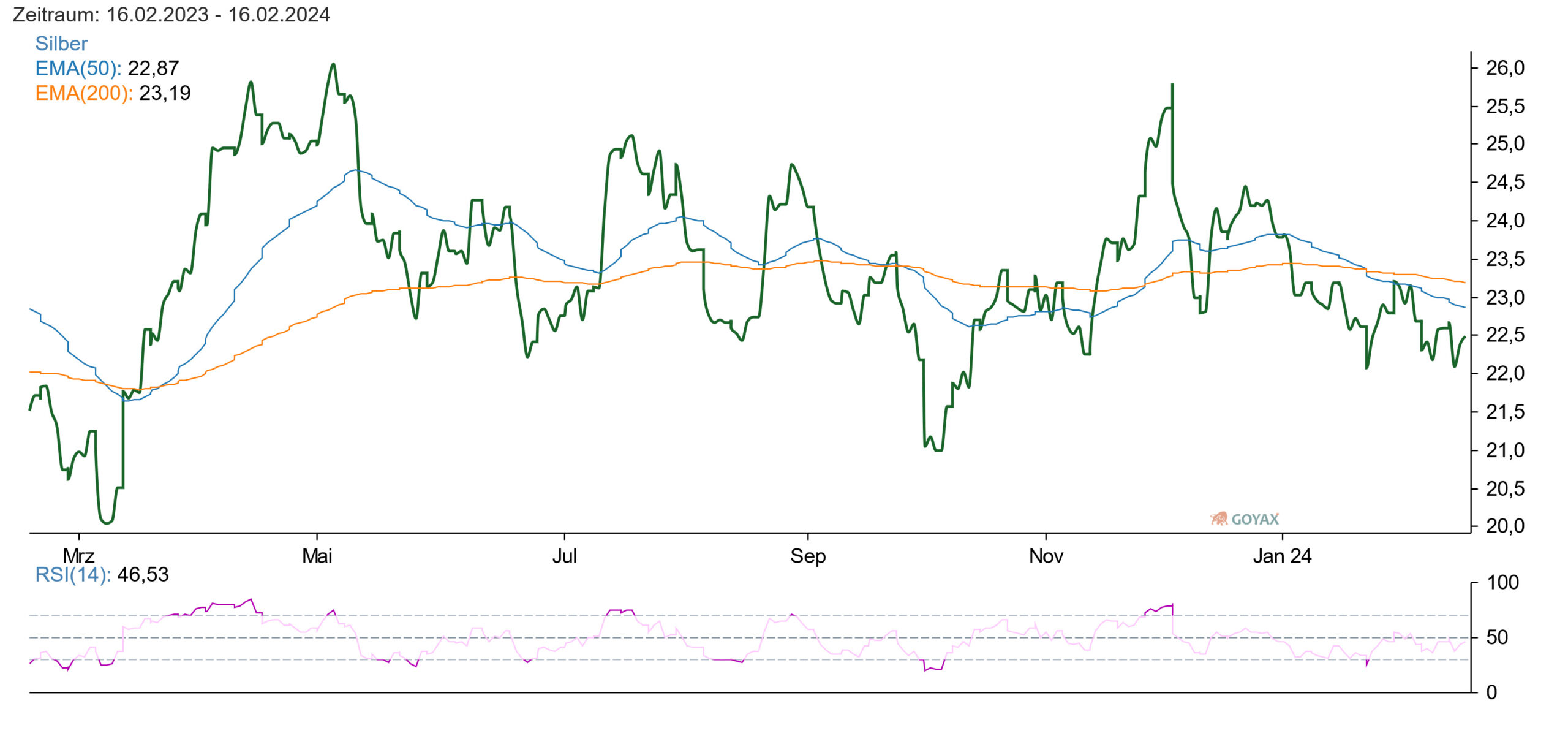Click the EMA(50) value 22,87
This screenshot has height=736, width=1568.
click(153, 68)
